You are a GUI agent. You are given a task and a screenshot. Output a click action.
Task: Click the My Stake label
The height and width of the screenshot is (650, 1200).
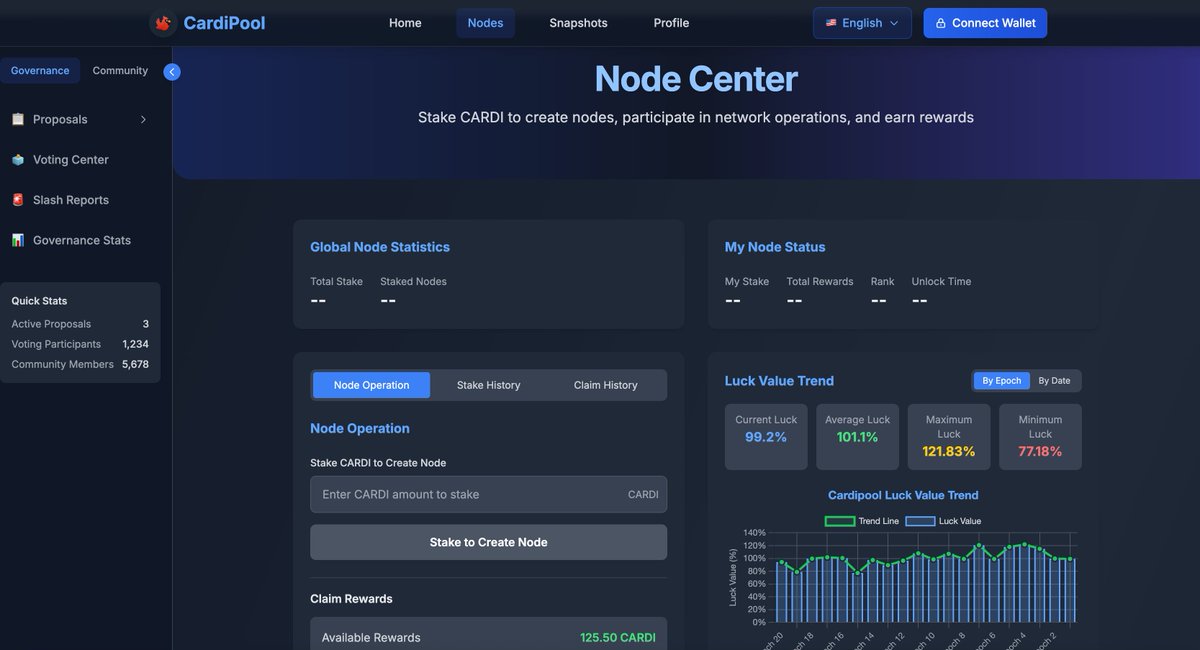[x=747, y=282]
